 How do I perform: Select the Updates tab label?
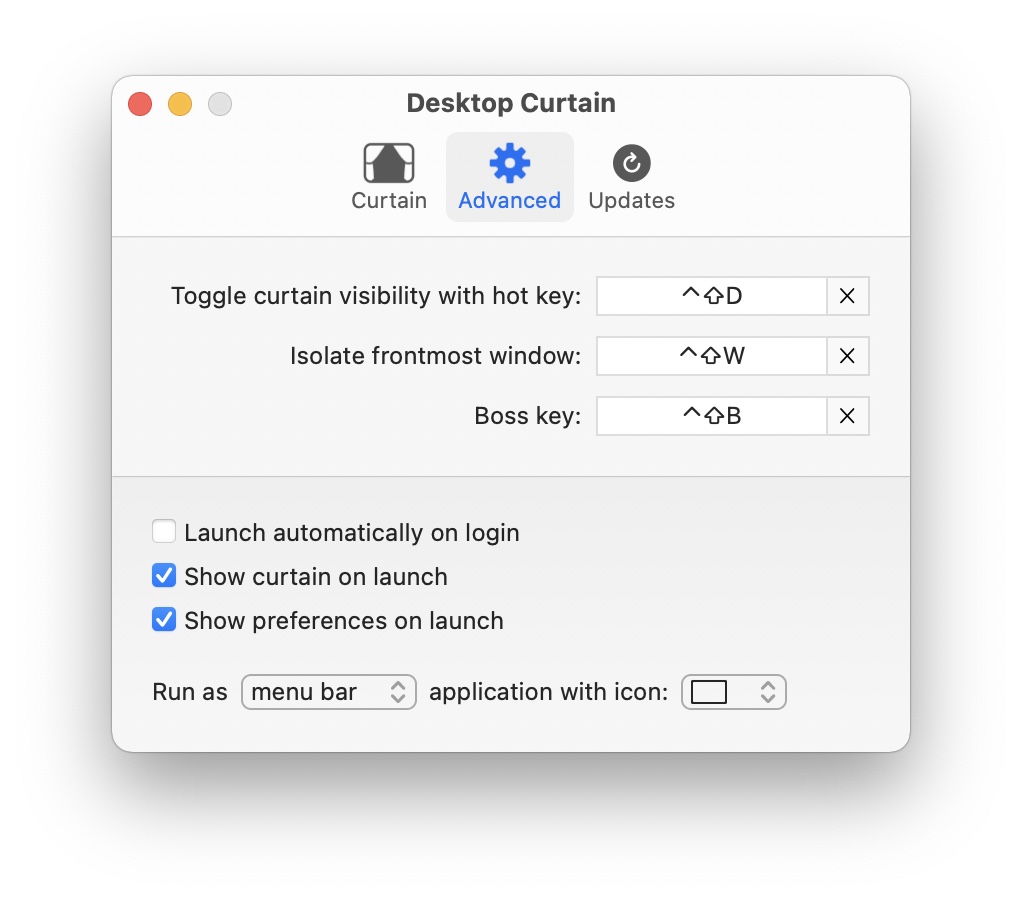point(631,201)
